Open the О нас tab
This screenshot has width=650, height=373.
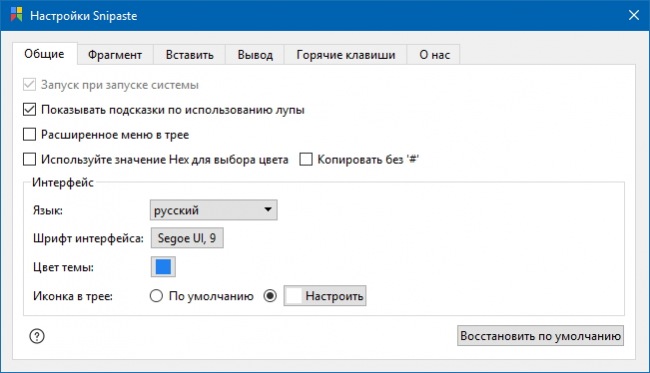coord(434,55)
